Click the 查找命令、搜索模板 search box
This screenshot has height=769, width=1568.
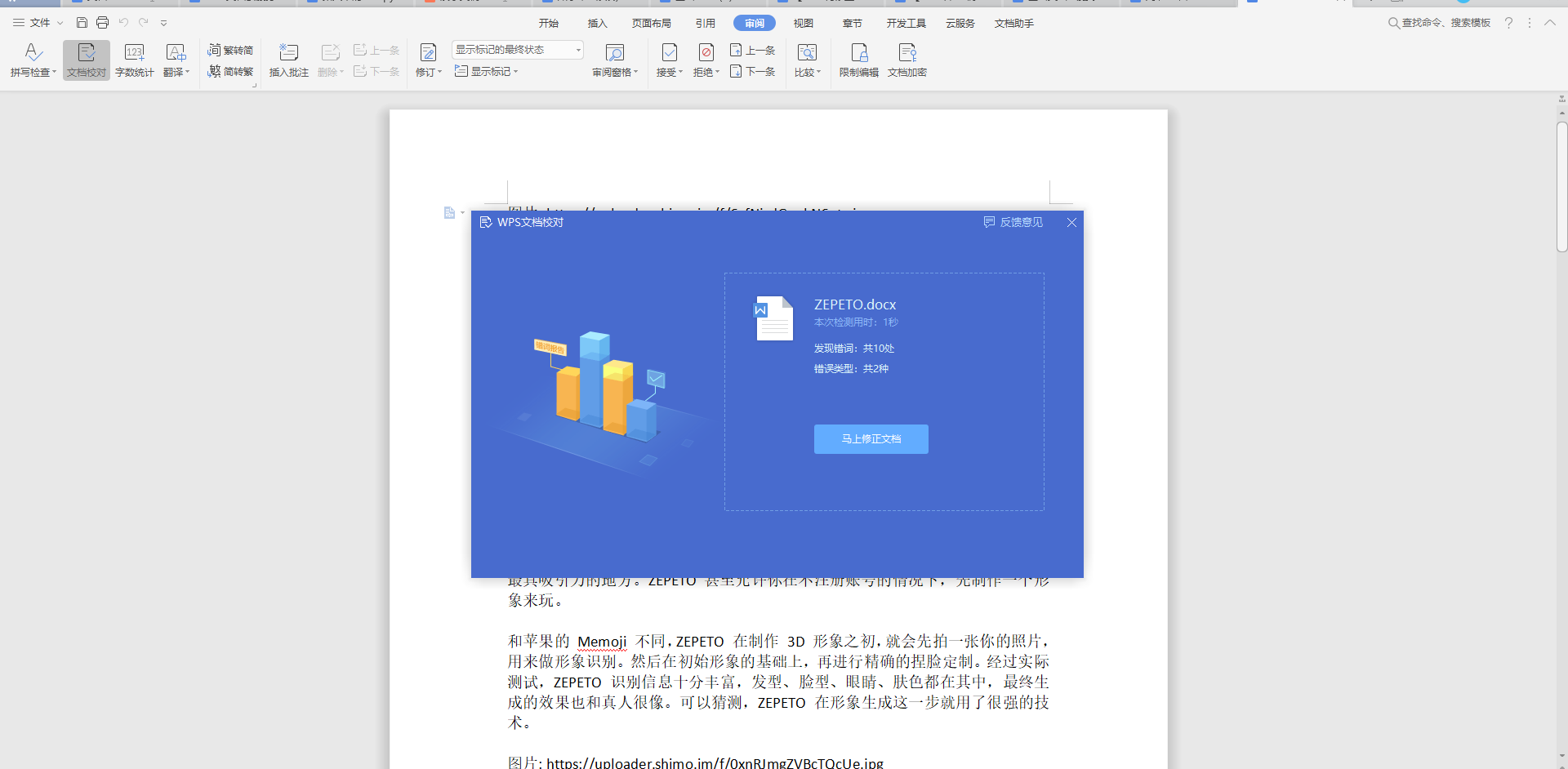(x=1440, y=23)
